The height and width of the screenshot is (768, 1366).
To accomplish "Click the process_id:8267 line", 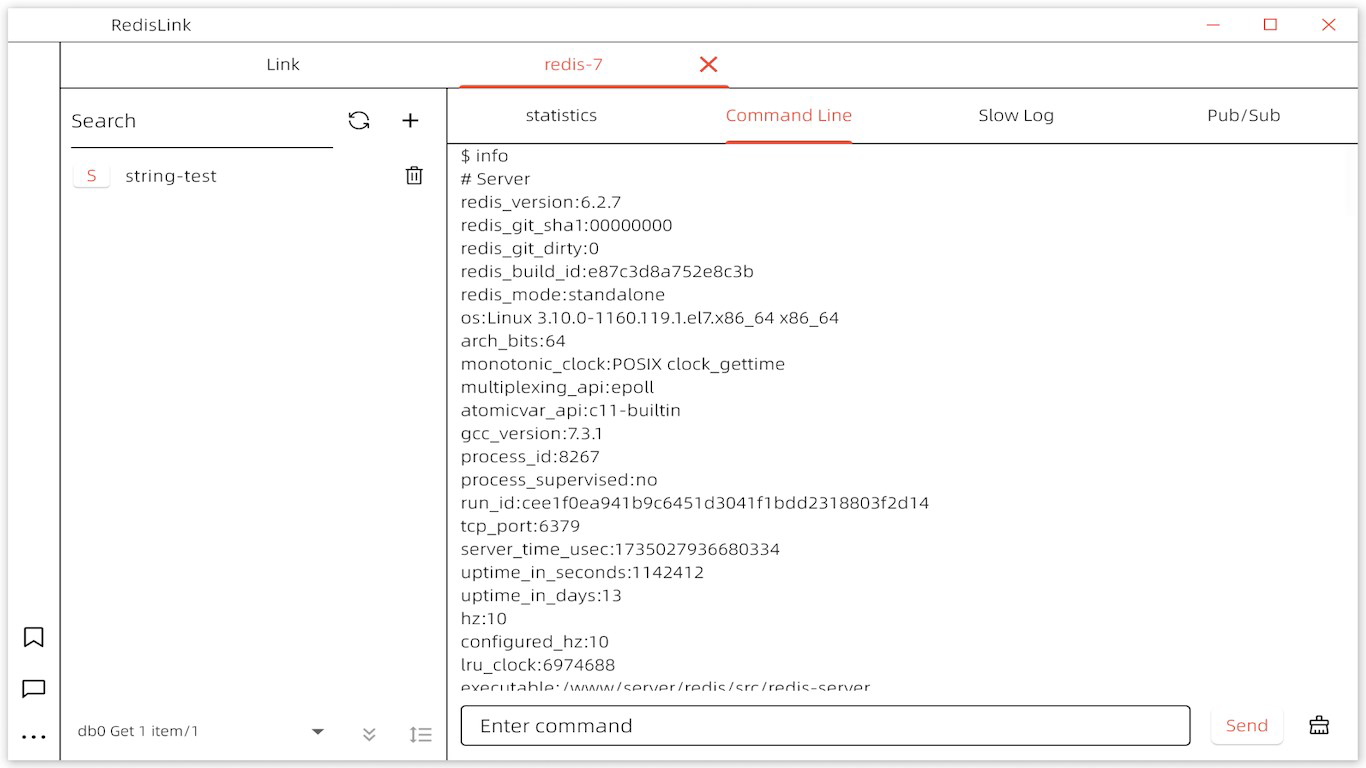I will click(x=530, y=457).
